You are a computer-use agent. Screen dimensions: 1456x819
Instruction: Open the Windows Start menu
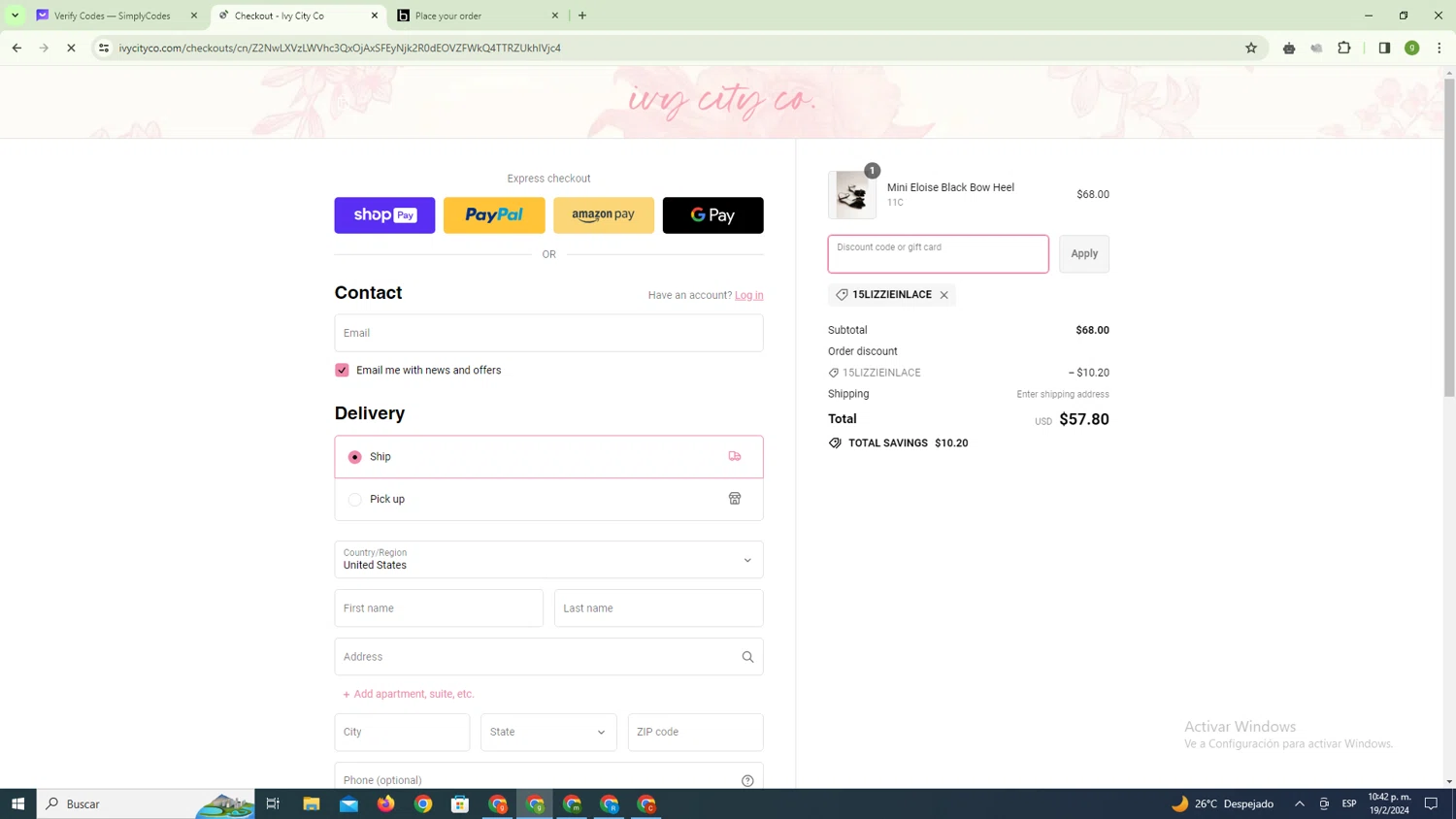[x=17, y=803]
